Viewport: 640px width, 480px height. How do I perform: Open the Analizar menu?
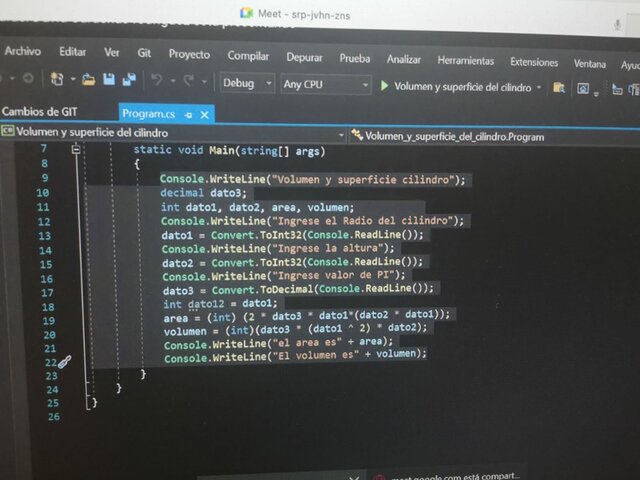pos(404,60)
